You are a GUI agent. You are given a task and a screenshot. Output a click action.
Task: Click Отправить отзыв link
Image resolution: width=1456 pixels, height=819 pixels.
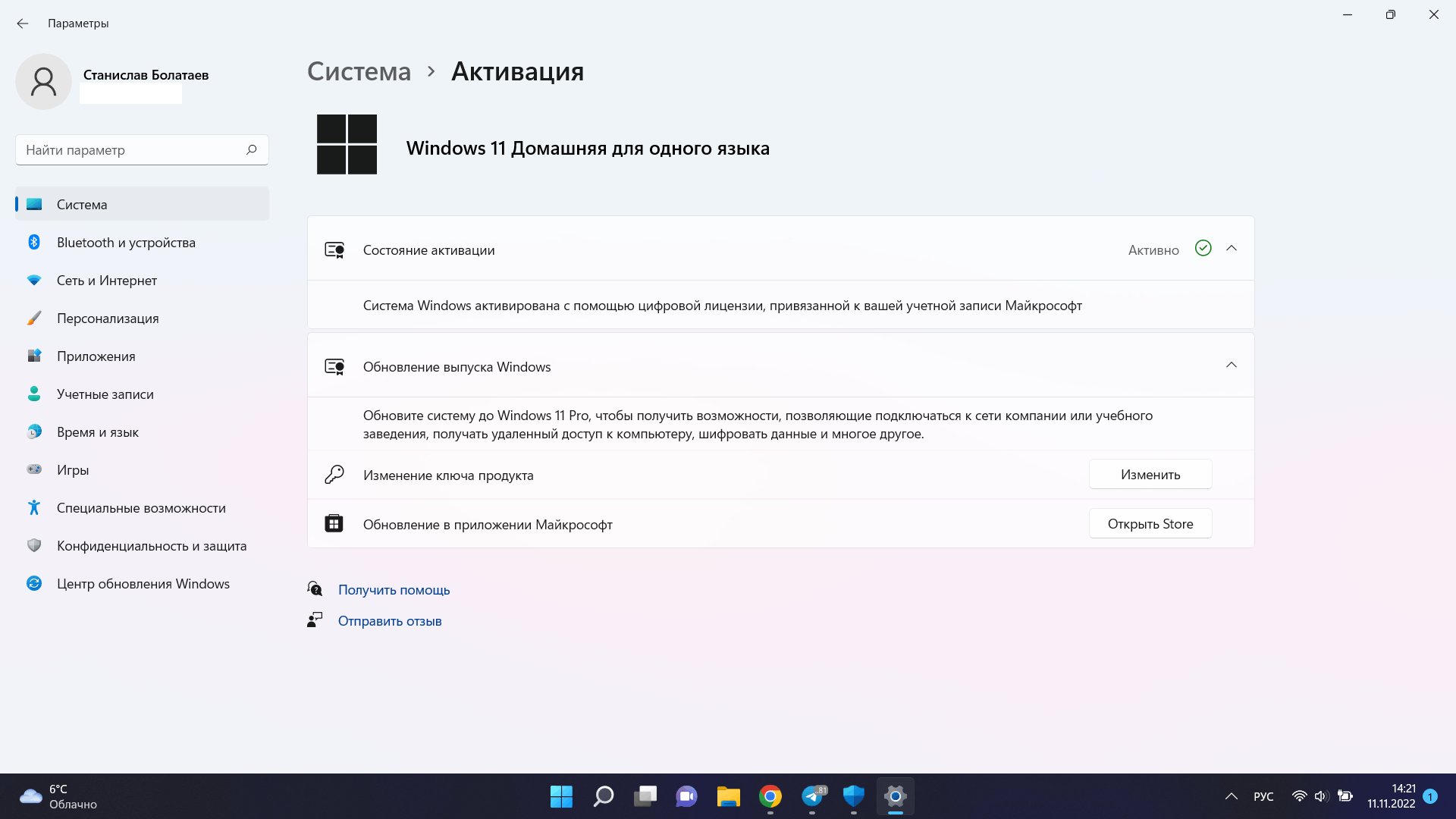coord(390,620)
